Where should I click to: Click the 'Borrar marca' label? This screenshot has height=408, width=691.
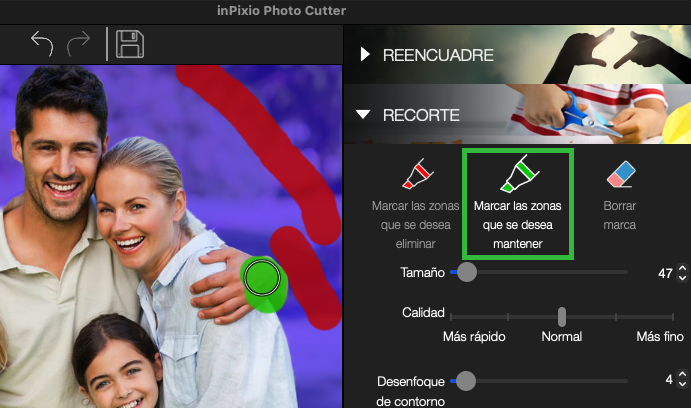tap(620, 215)
